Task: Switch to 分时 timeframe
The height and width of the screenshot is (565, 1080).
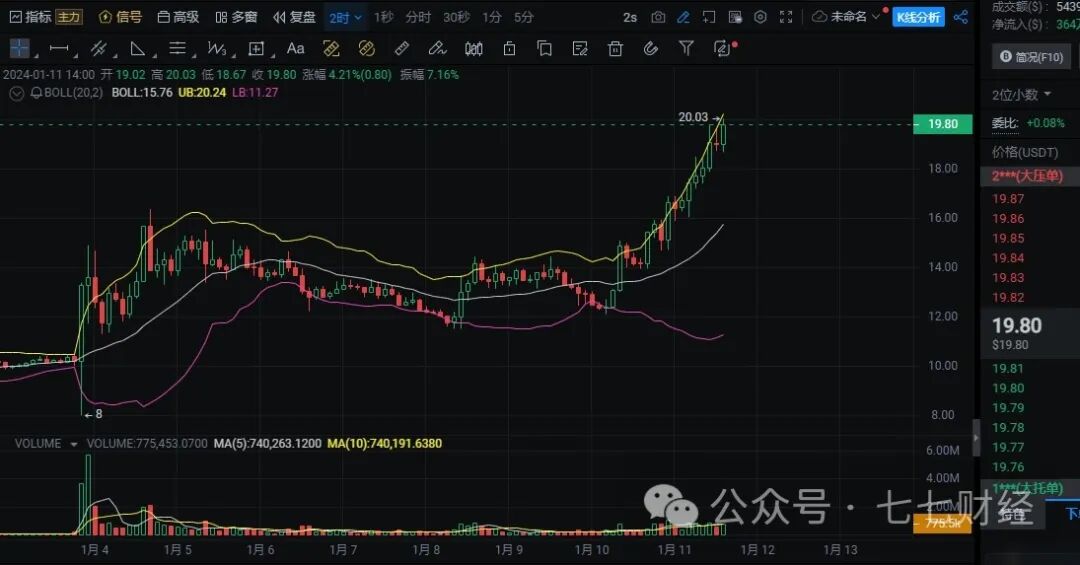Action: (x=418, y=17)
